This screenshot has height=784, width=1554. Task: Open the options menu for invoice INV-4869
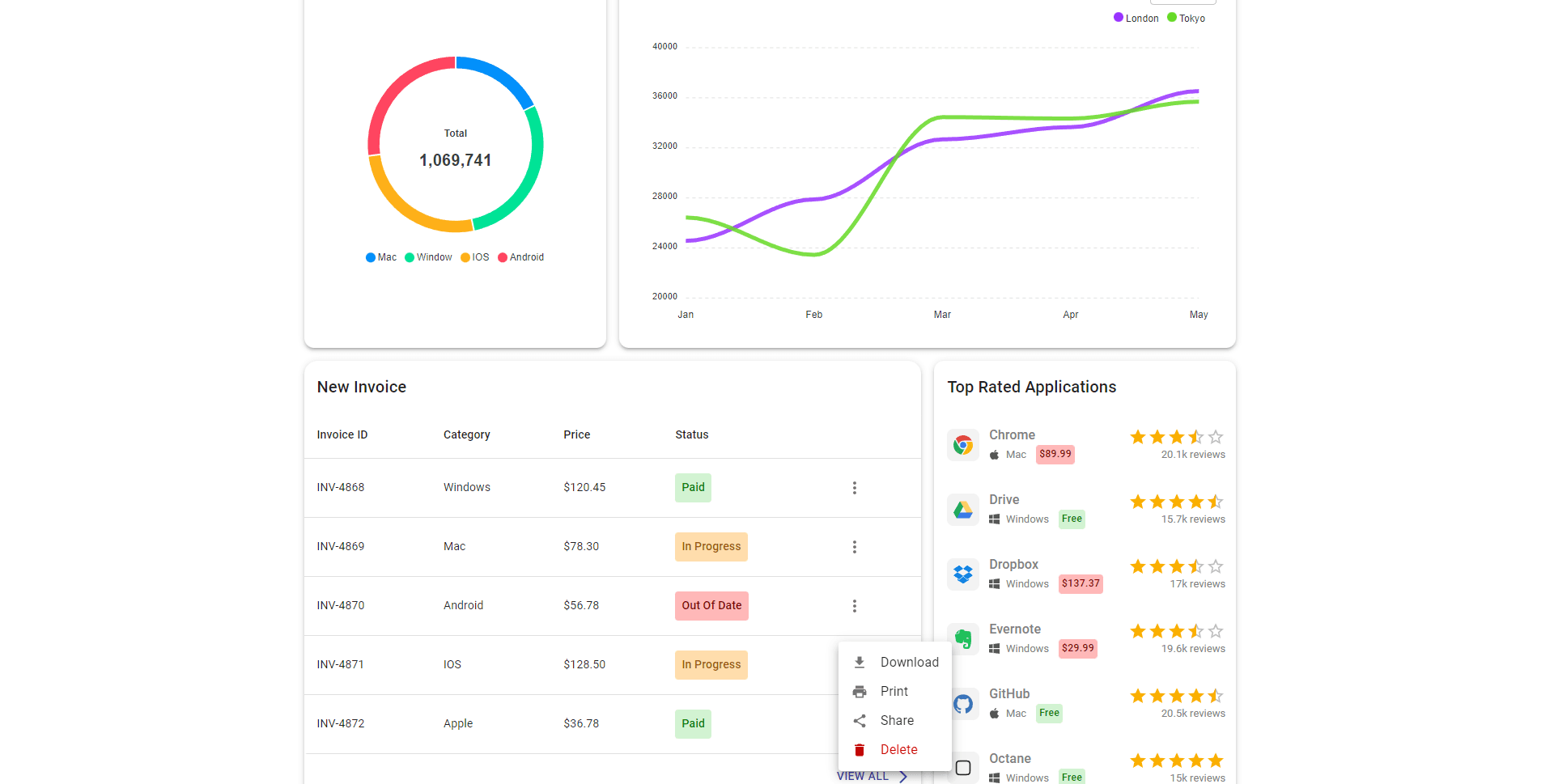point(854,547)
